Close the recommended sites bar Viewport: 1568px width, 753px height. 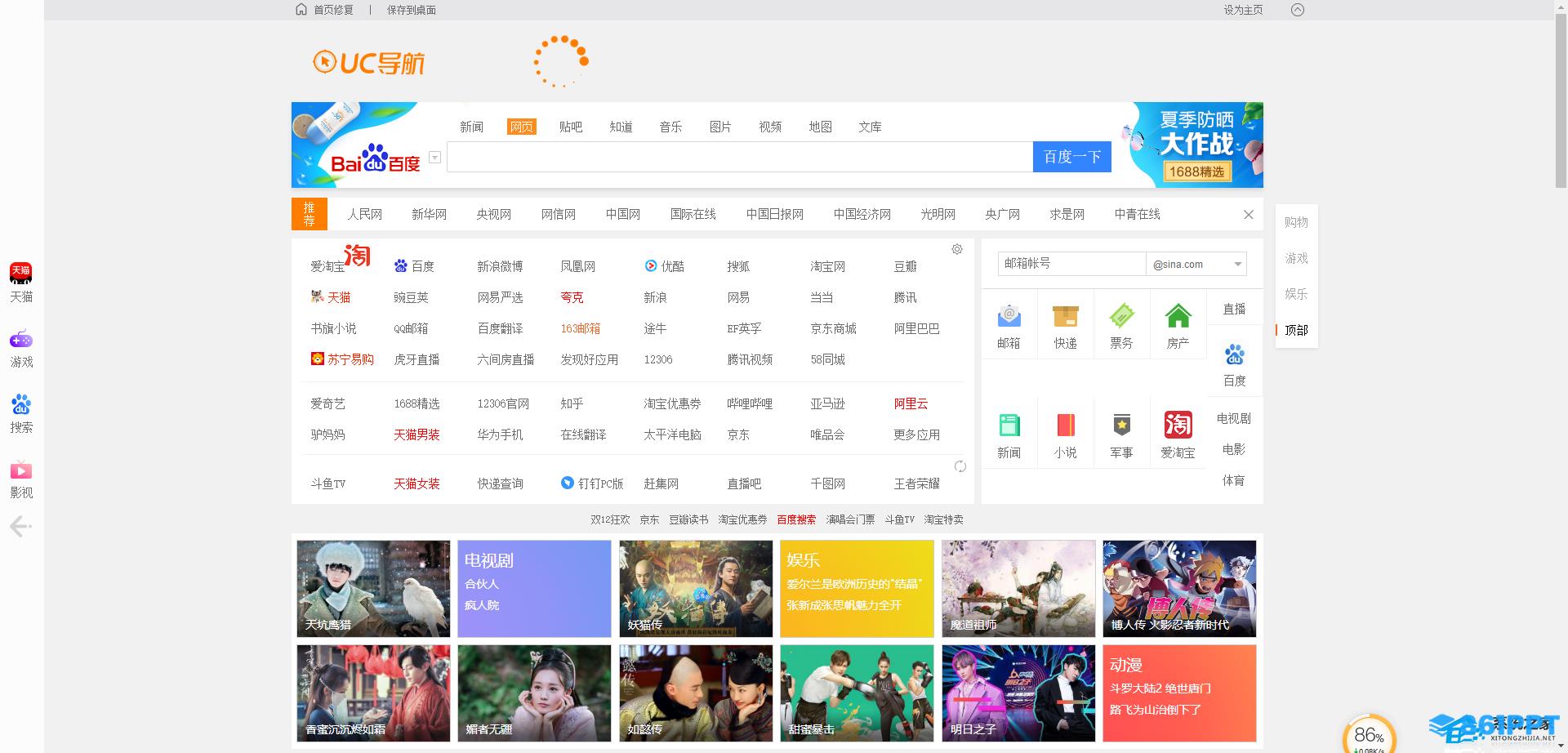(1249, 215)
